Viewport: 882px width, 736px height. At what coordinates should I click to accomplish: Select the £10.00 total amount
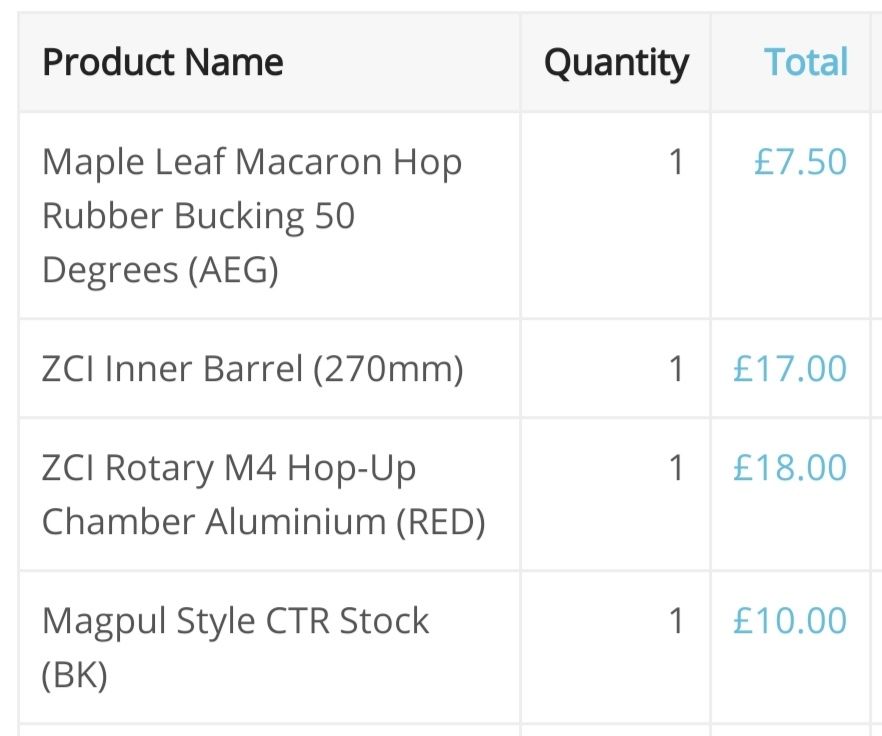(x=790, y=621)
